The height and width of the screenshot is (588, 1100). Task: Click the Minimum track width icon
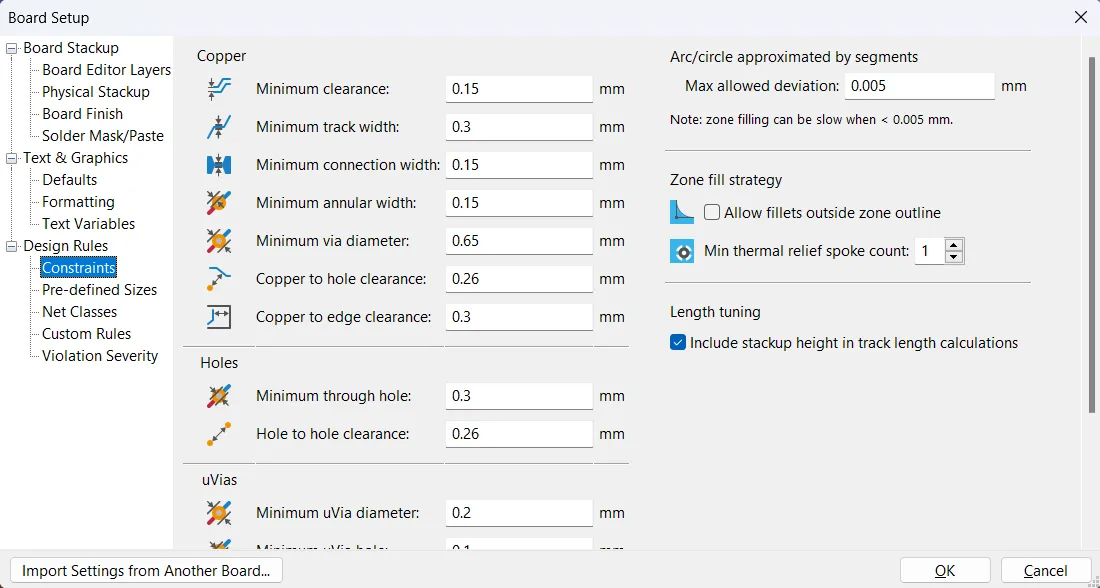pos(219,127)
